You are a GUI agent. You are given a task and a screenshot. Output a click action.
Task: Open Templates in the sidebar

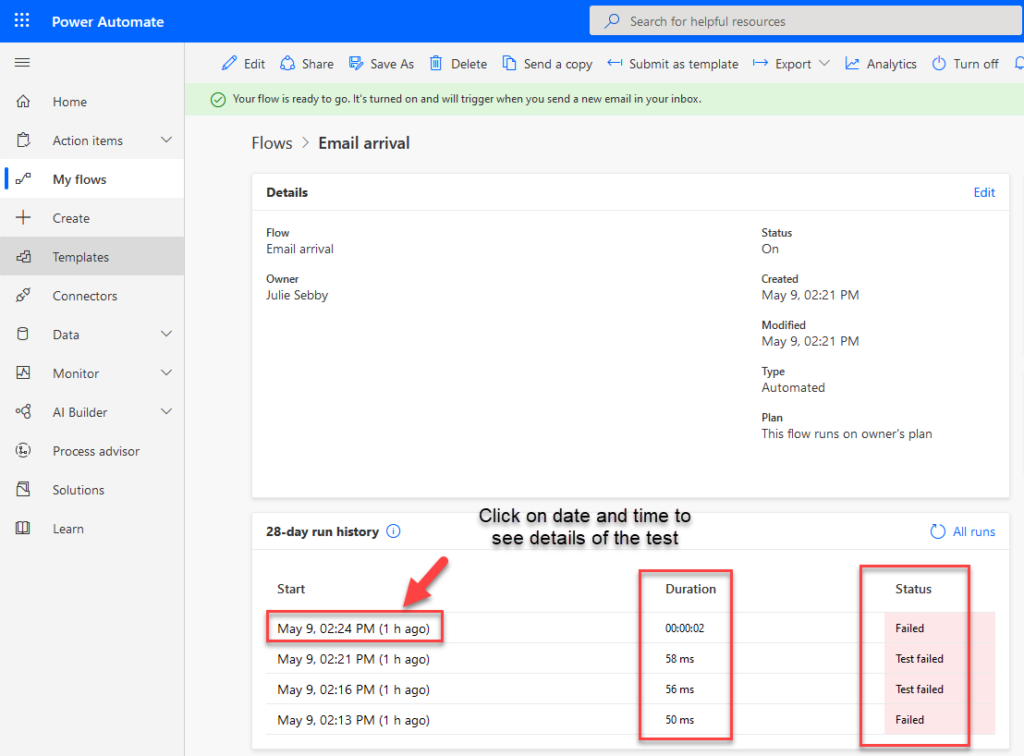point(92,257)
